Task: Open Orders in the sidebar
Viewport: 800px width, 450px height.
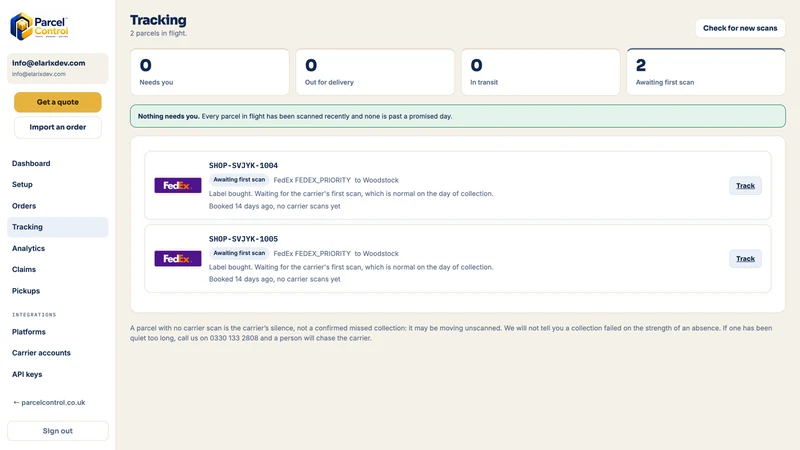Action: [58, 206]
